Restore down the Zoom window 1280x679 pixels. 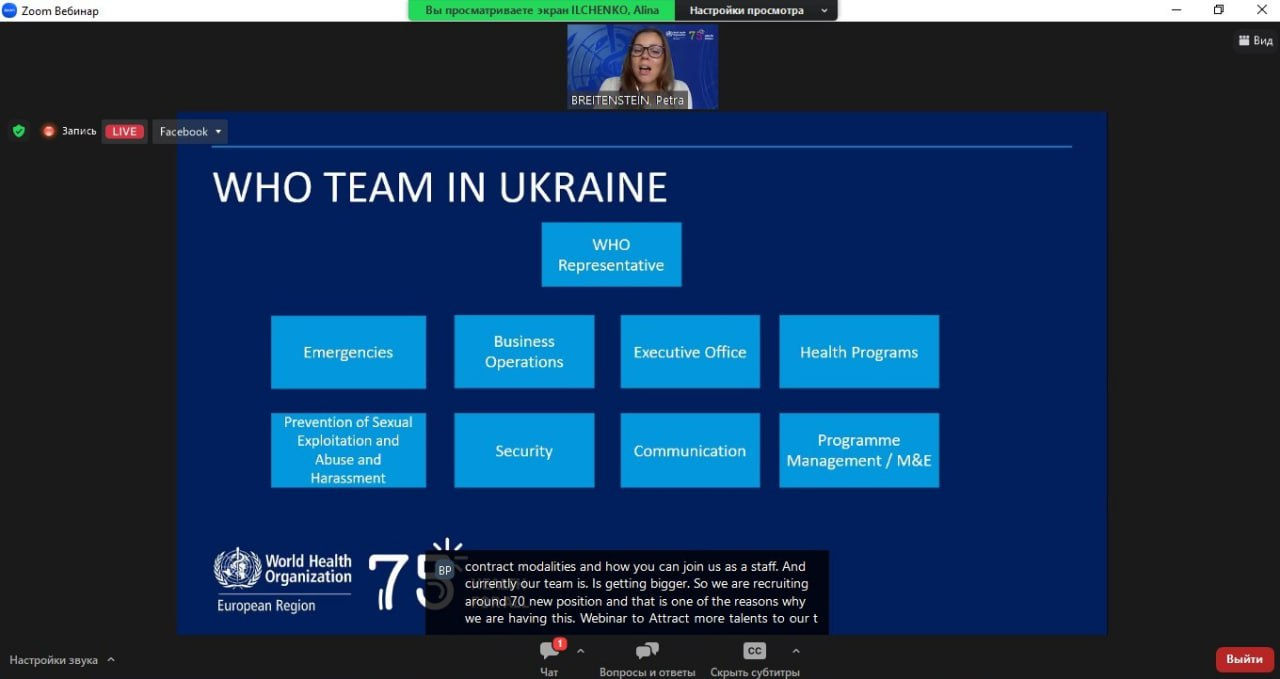pos(1218,10)
